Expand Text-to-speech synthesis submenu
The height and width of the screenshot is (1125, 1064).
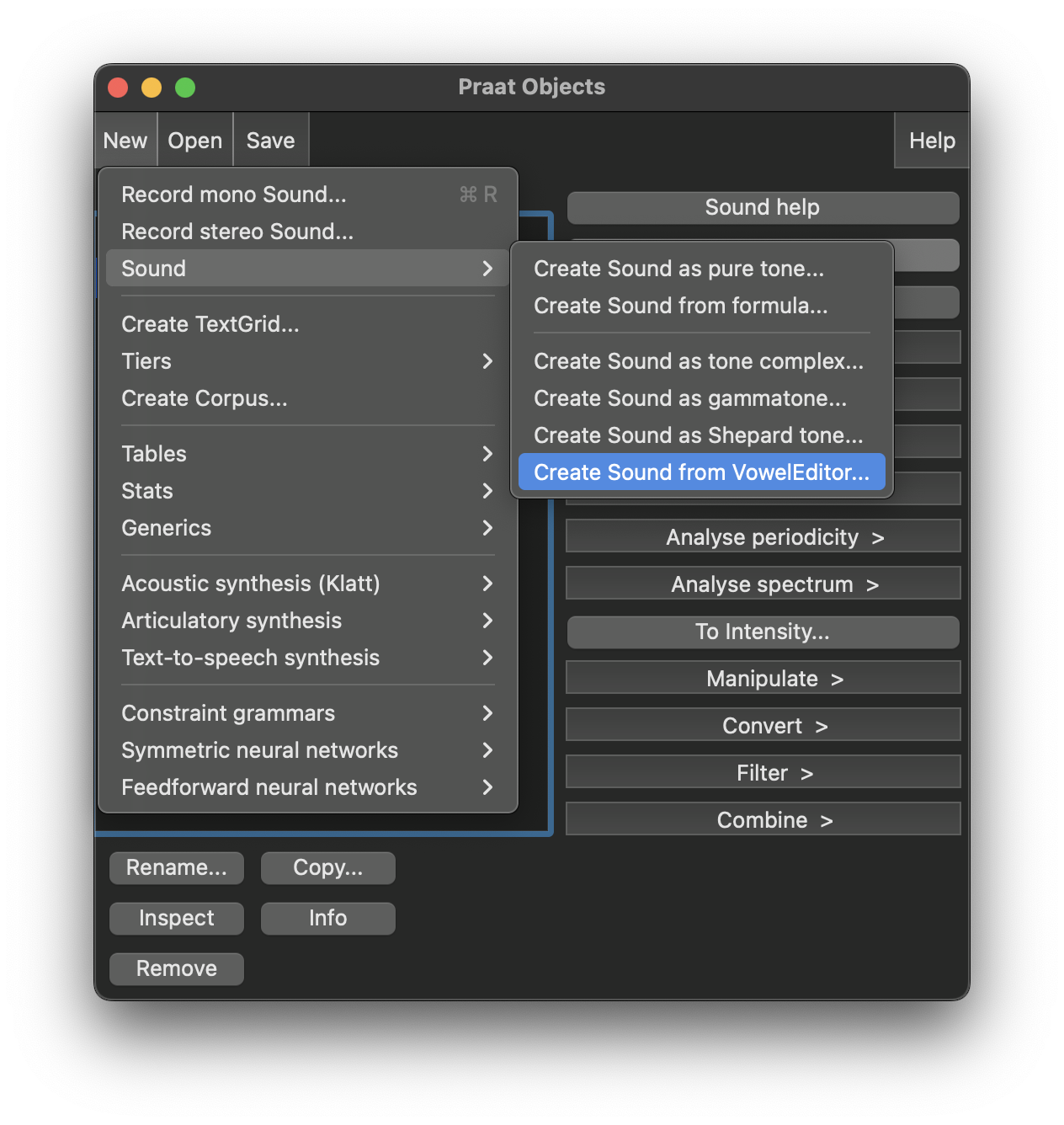click(308, 658)
